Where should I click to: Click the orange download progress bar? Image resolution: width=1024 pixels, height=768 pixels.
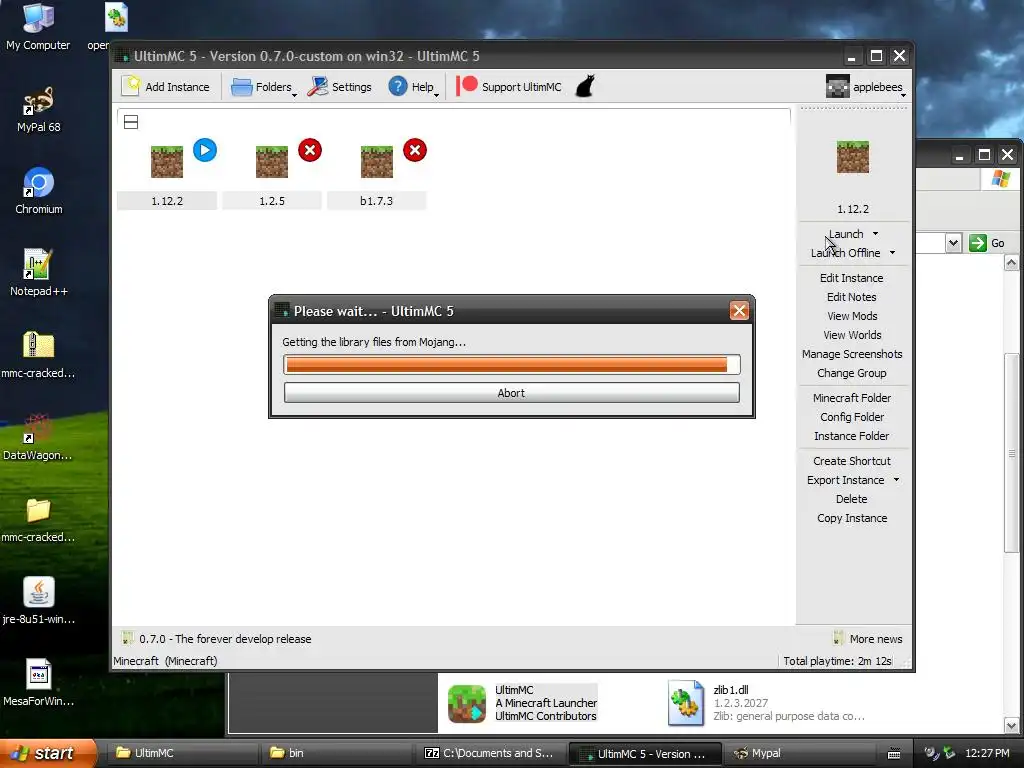511,364
